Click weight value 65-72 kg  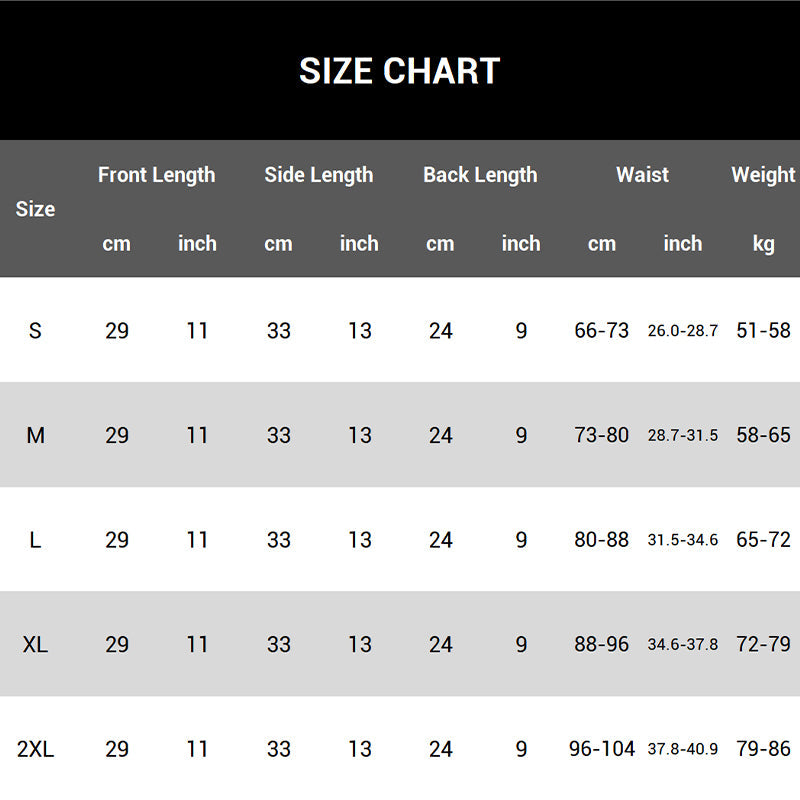tap(763, 540)
